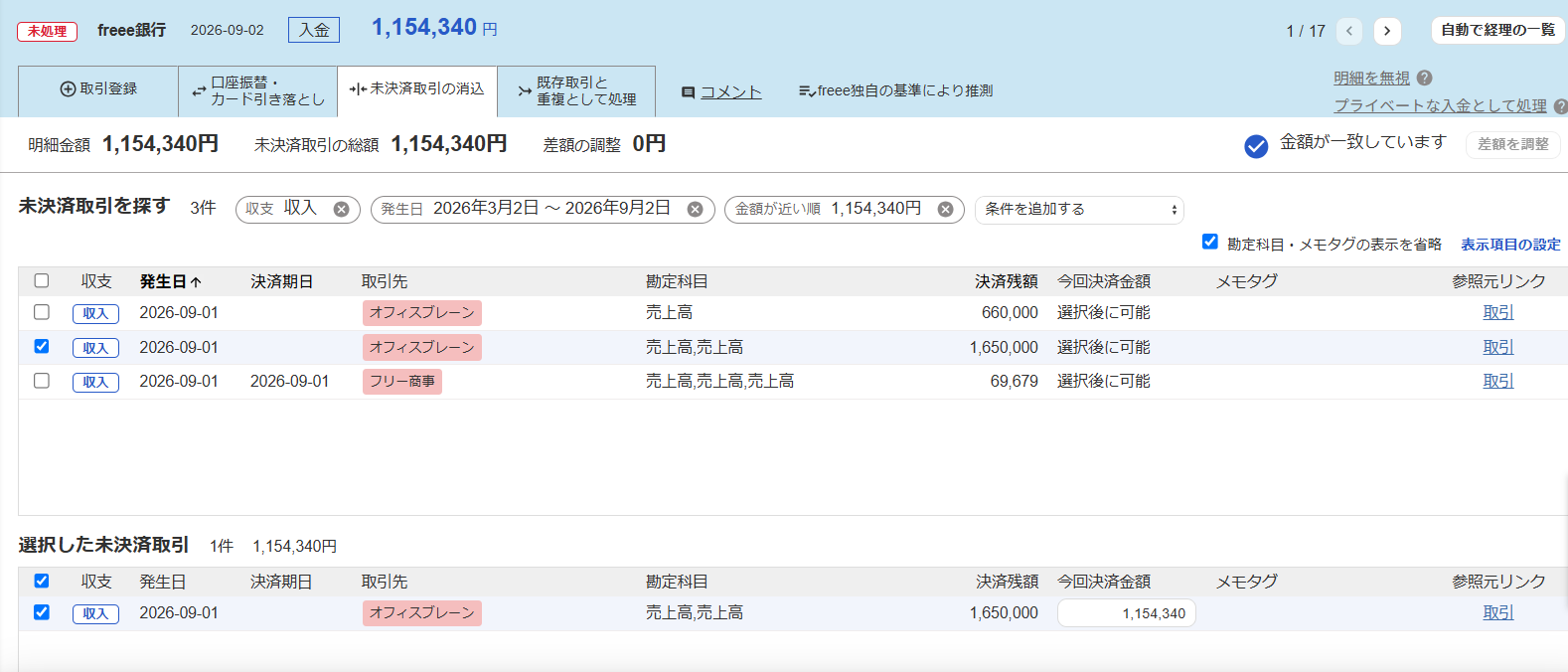1568x672 pixels.
Task: Click the 入金 label badge
Action: click(314, 31)
